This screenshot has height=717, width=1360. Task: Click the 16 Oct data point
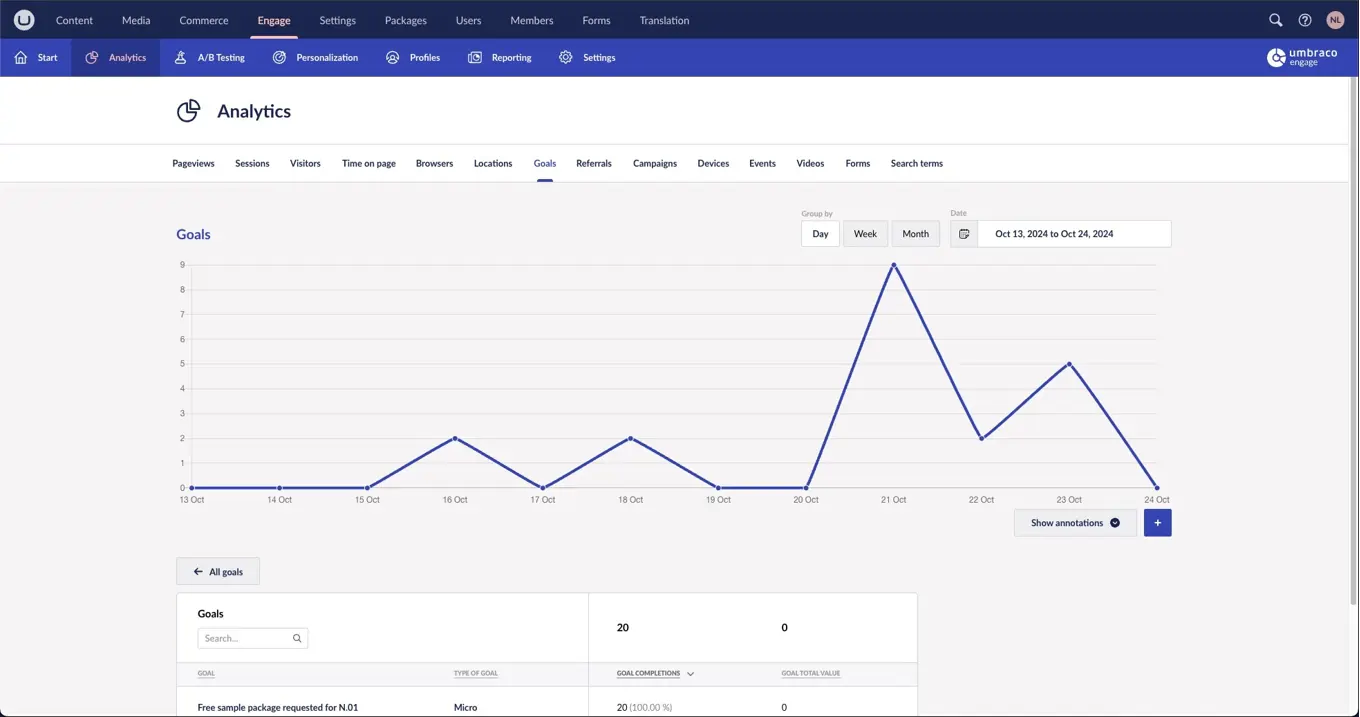coord(455,438)
